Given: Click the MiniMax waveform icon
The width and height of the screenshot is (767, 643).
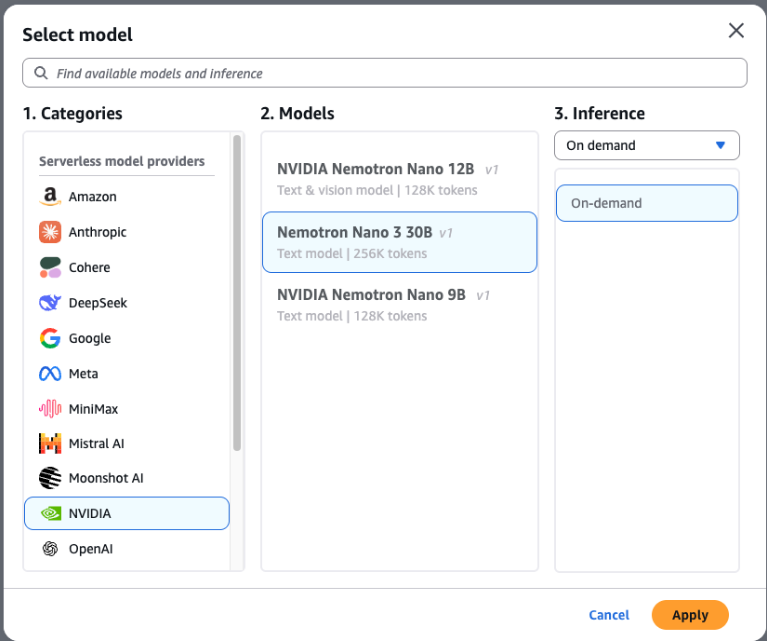Looking at the screenshot, I should click(x=50, y=408).
